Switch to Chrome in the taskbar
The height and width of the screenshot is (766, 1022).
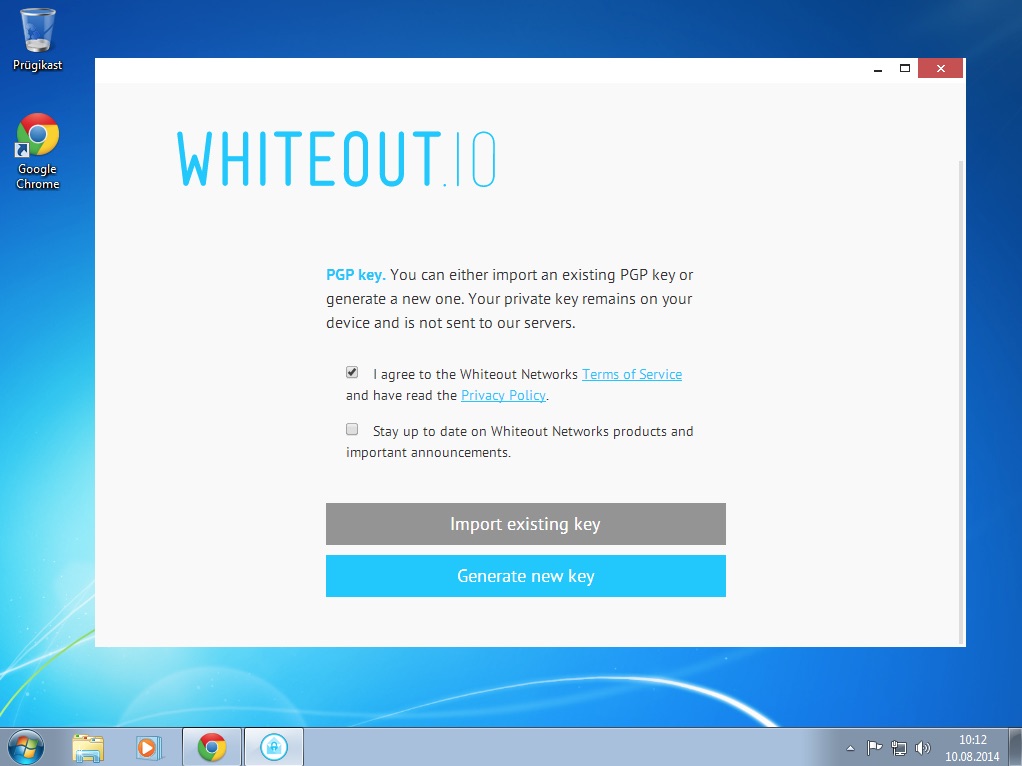(x=211, y=746)
